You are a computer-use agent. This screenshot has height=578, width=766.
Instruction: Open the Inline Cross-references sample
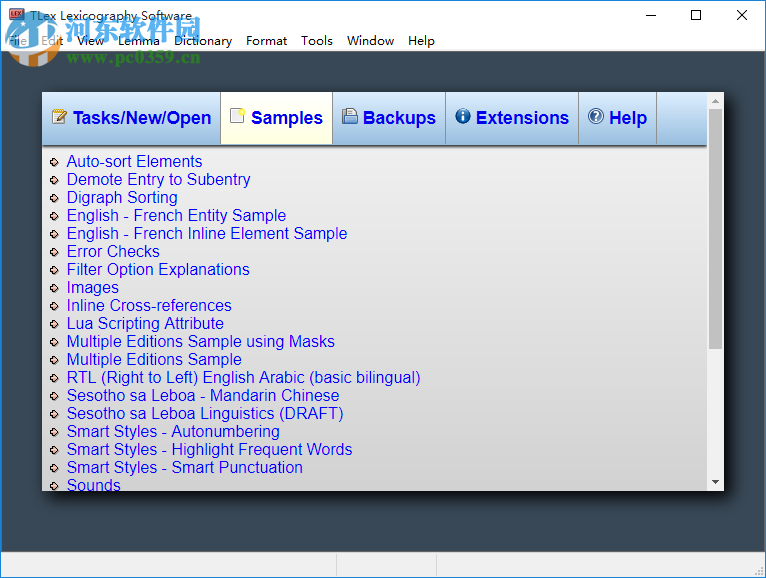coord(149,305)
